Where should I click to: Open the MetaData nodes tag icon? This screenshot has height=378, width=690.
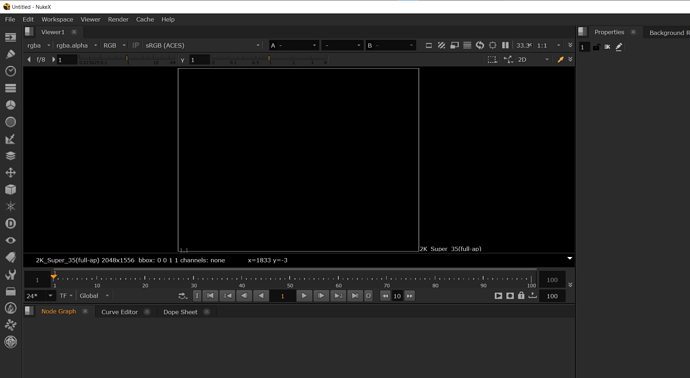pyautogui.click(x=11, y=257)
